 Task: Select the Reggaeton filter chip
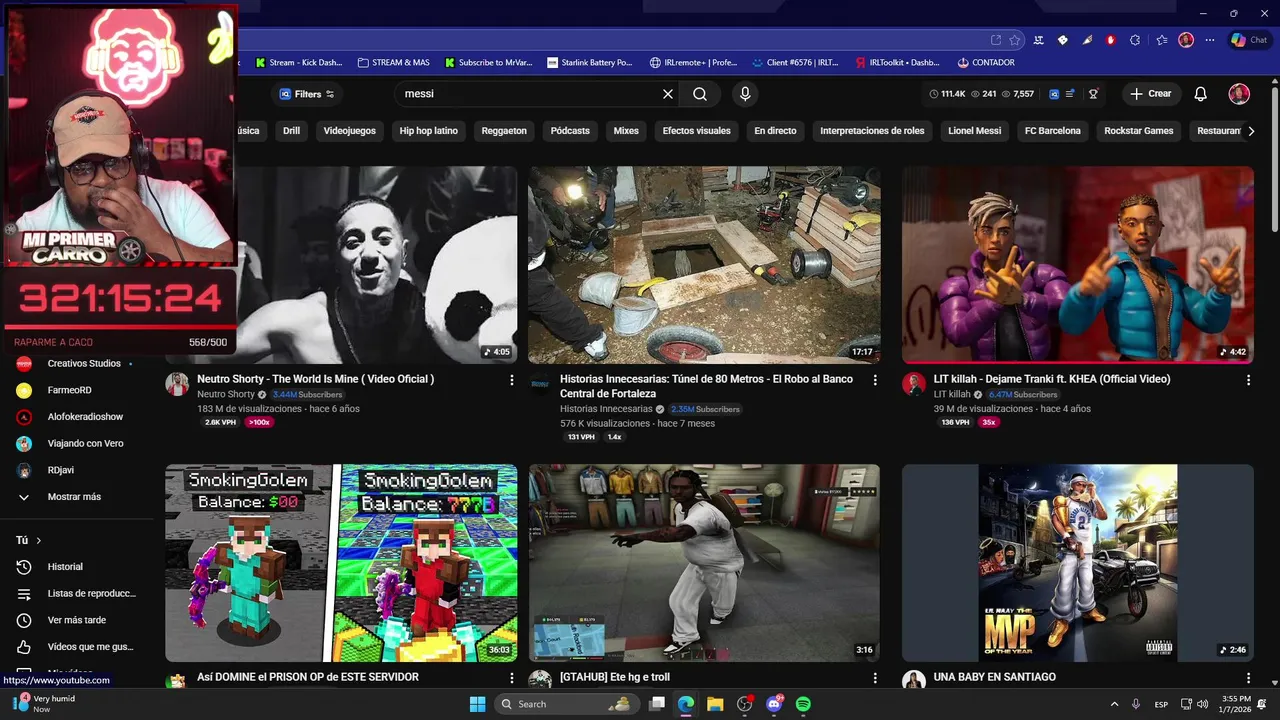(504, 131)
